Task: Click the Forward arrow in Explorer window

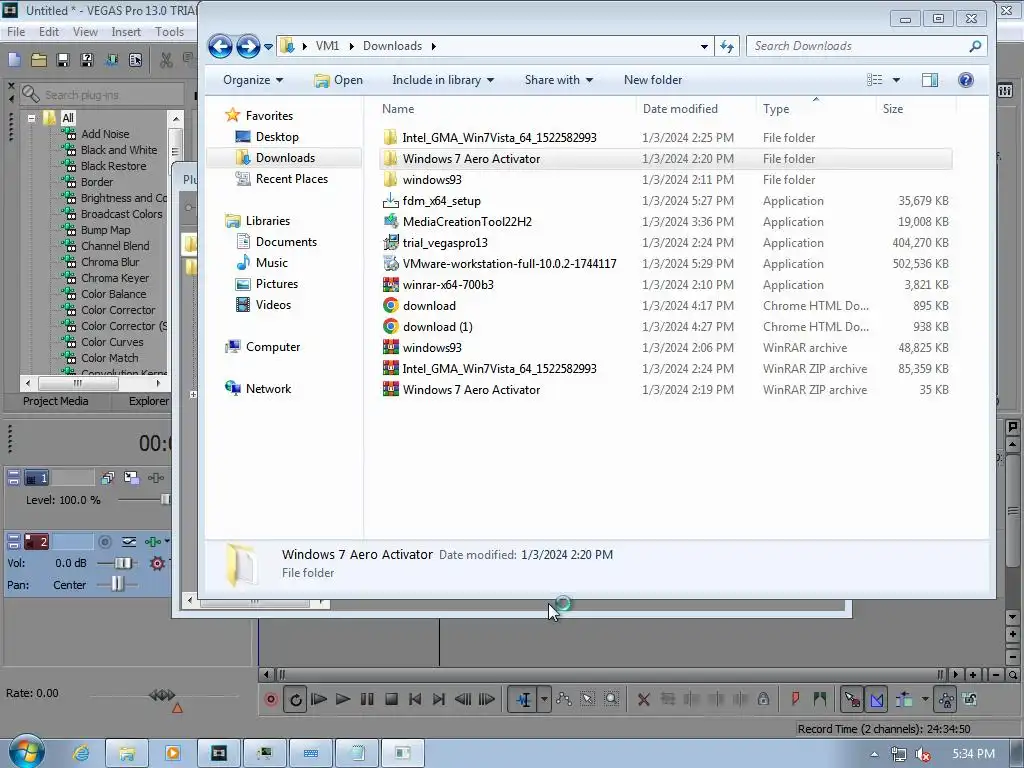Action: click(248, 46)
